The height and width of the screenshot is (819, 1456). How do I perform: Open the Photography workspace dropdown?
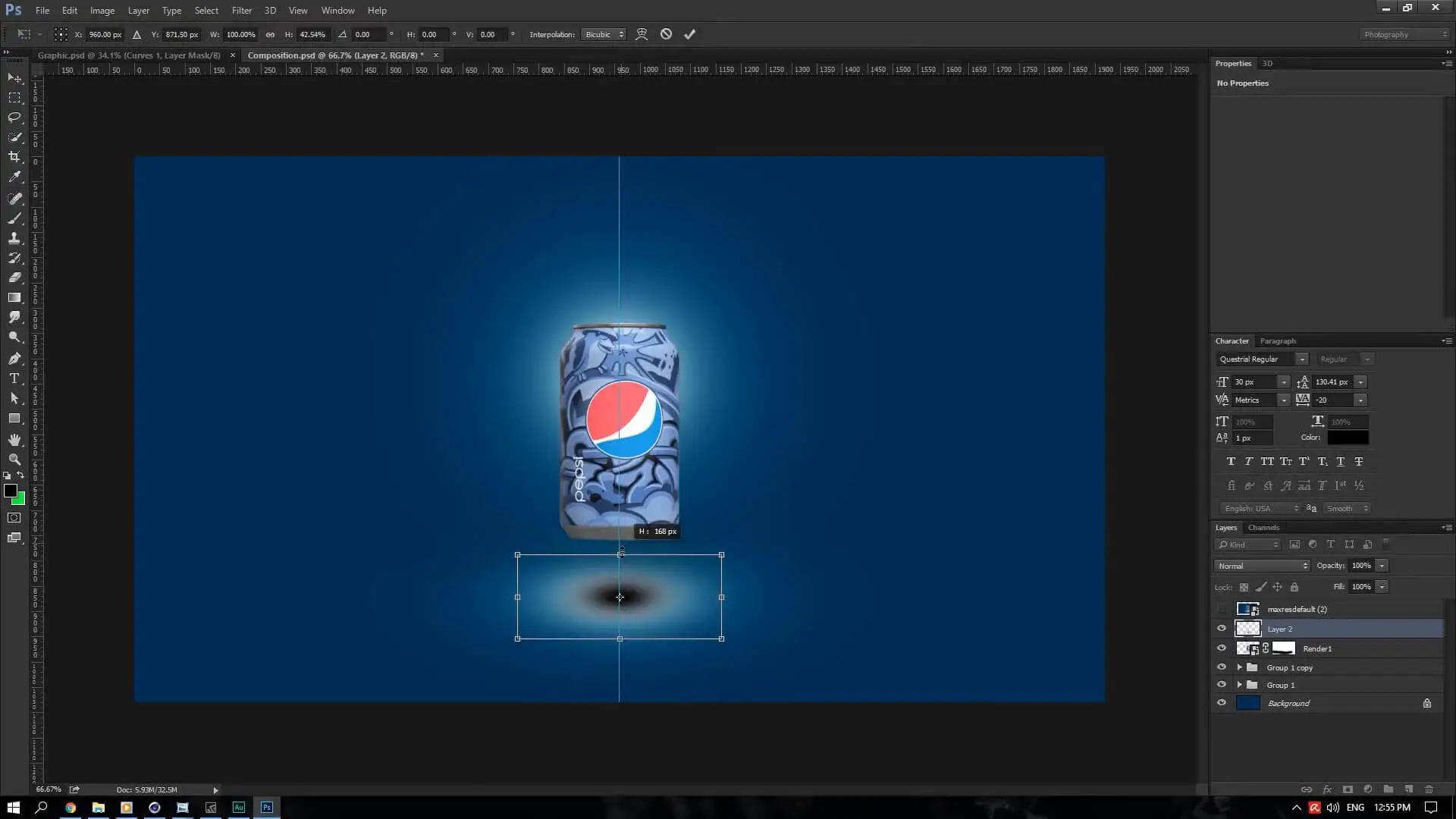point(1404,34)
